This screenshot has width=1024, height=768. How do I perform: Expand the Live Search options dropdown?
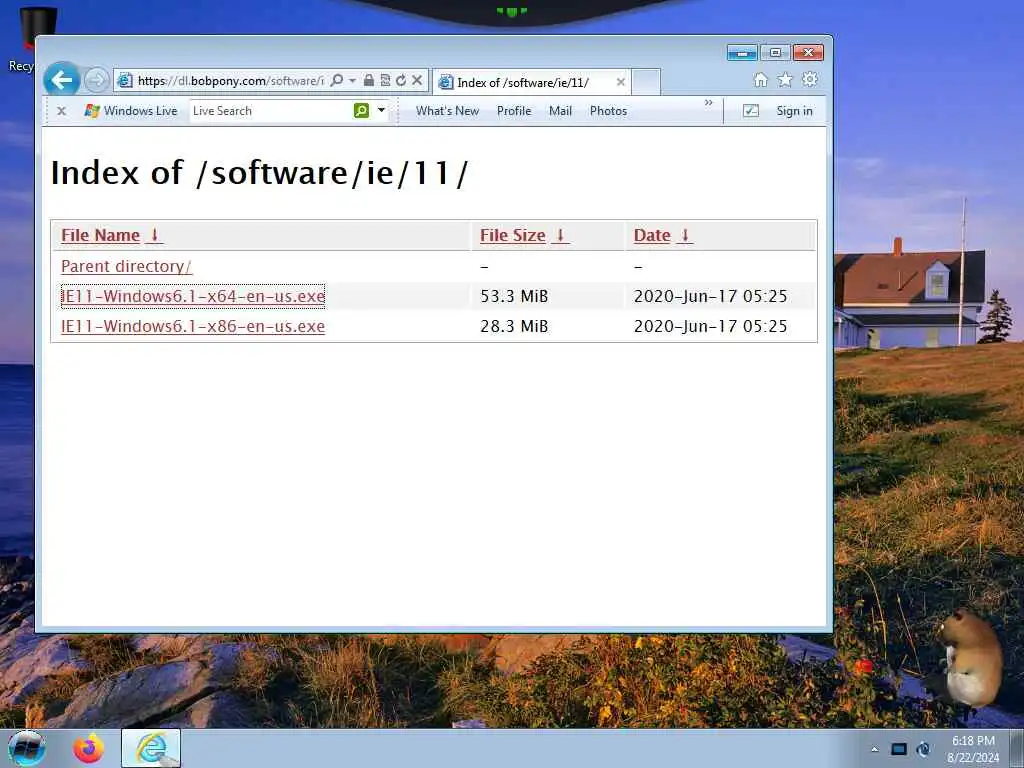[x=381, y=110]
